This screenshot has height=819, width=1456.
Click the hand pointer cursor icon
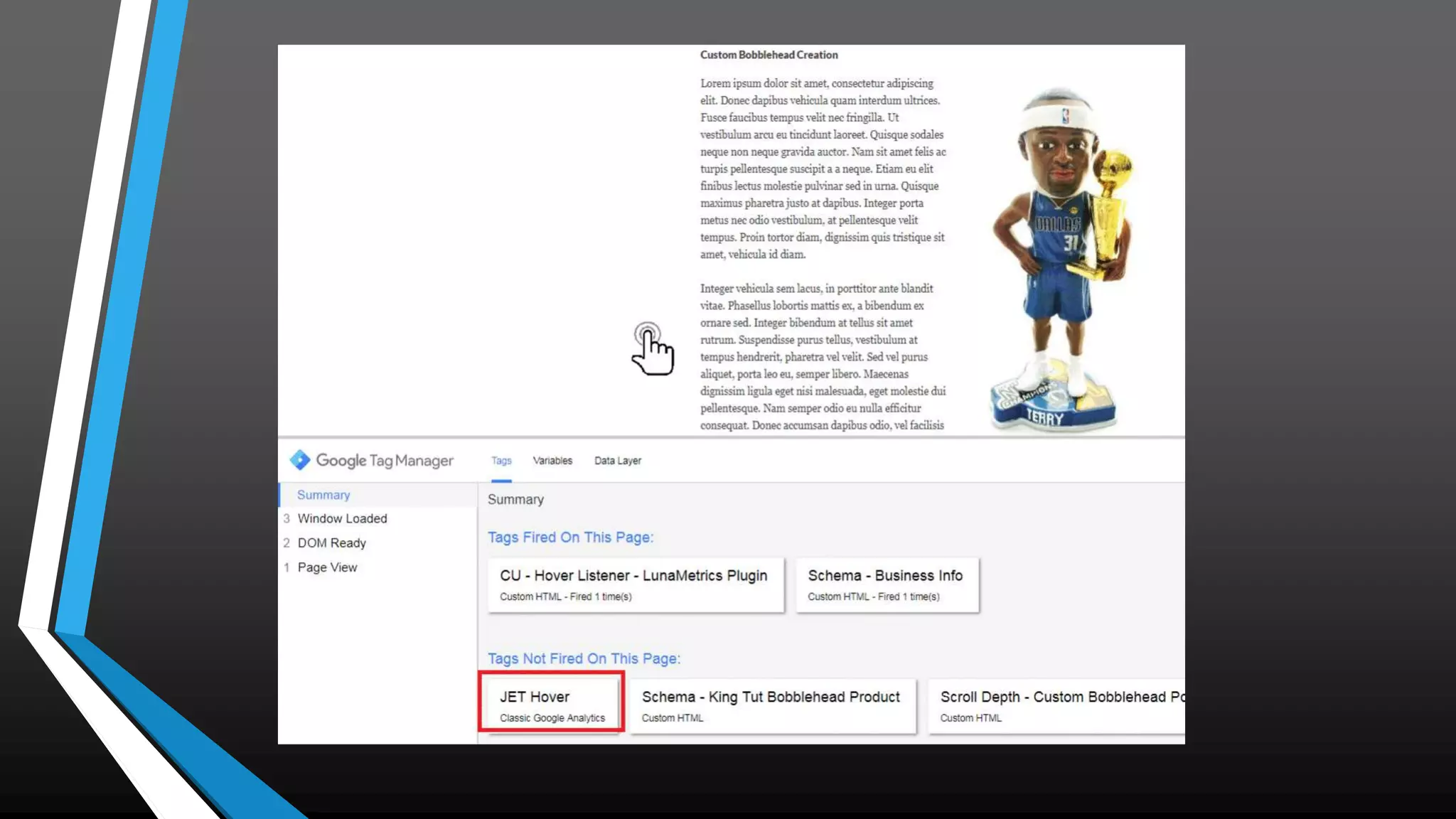click(652, 350)
